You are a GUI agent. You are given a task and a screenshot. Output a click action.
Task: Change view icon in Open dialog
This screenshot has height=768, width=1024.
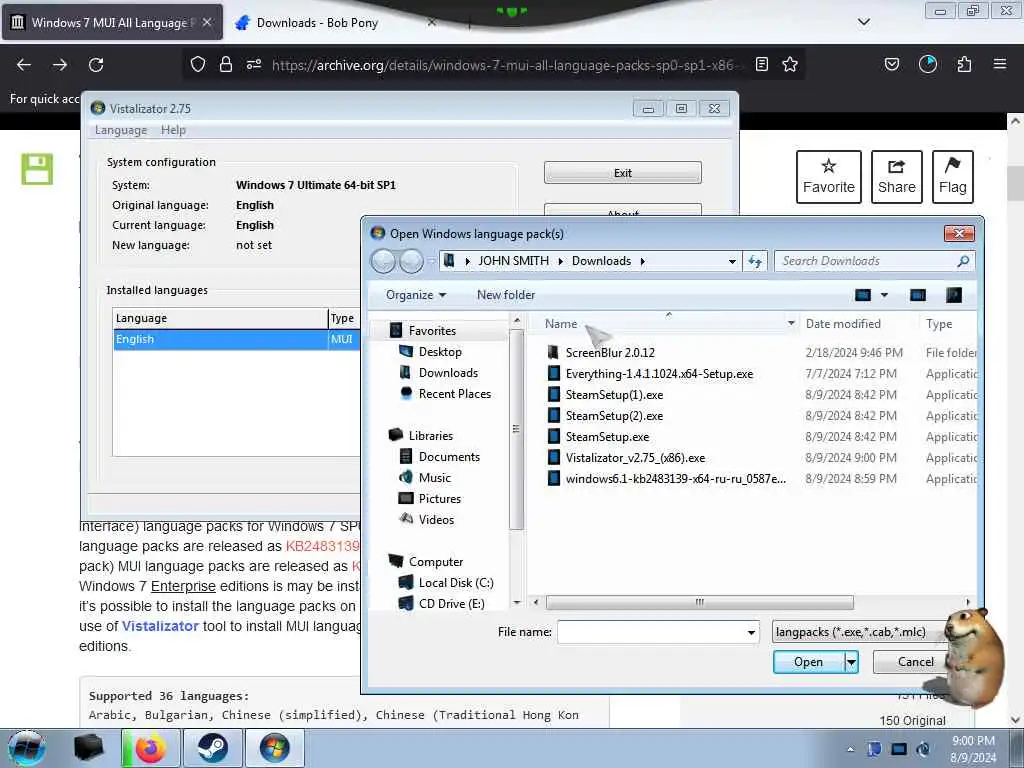(x=863, y=295)
